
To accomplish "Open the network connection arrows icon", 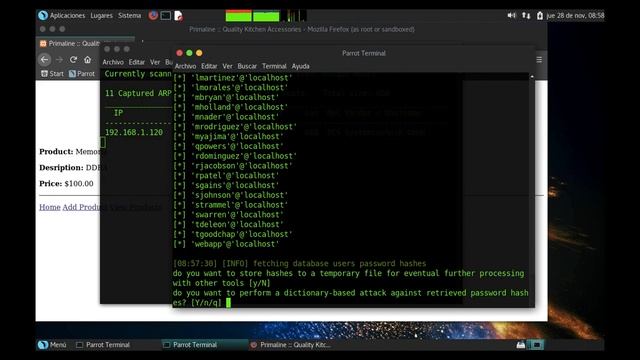I will [526, 16].
